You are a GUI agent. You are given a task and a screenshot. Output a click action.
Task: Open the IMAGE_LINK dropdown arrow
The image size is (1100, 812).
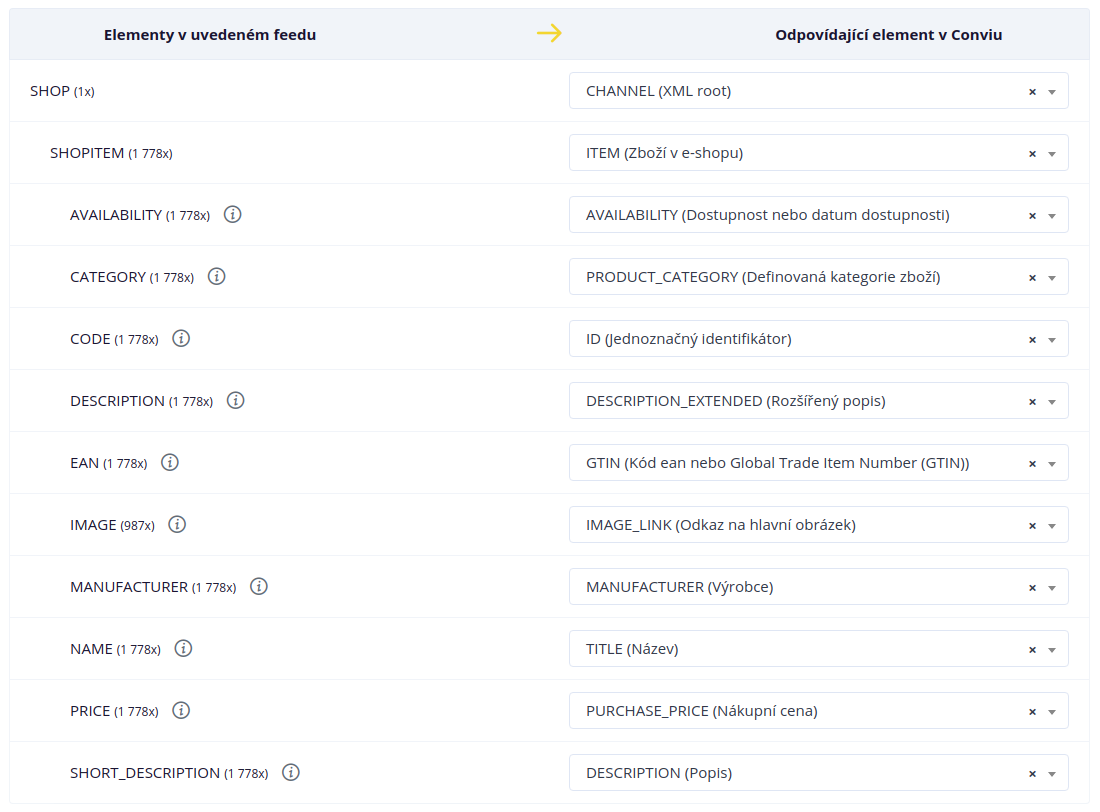tap(1052, 526)
